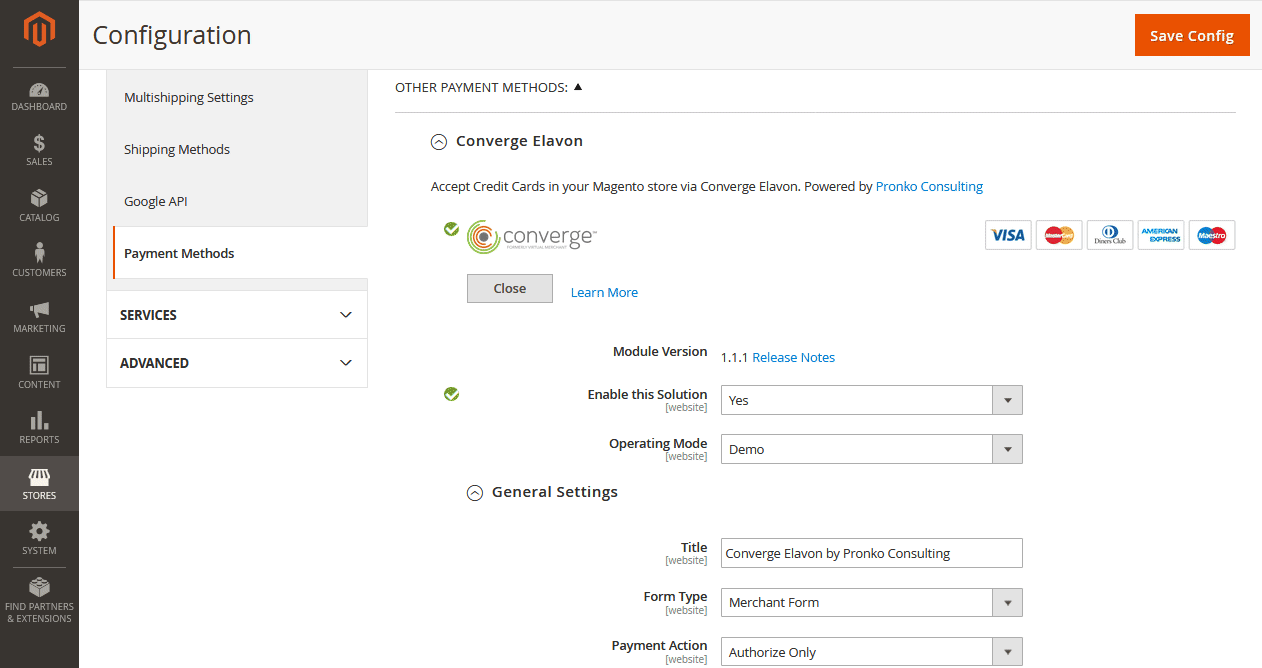Select the Payment Methods tab
The image size is (1262, 668).
click(x=180, y=254)
